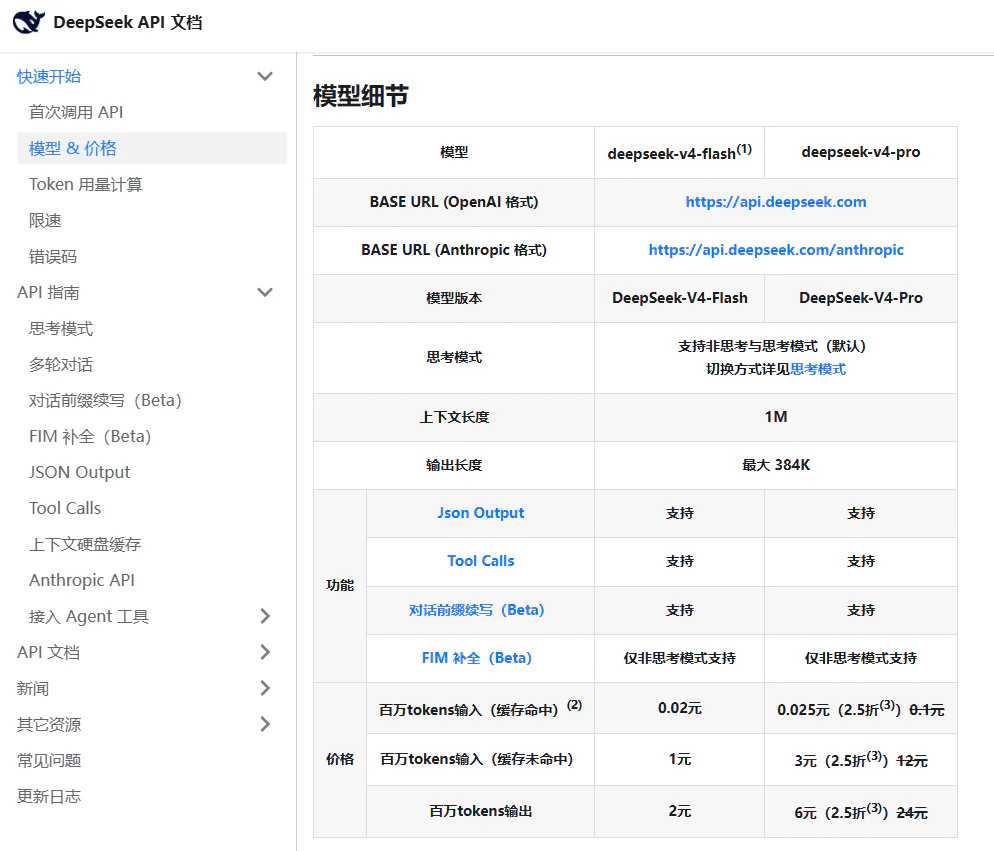Click the deepseek-v4-pro column header
Viewport: 994px width, 851px height.
[x=861, y=152]
